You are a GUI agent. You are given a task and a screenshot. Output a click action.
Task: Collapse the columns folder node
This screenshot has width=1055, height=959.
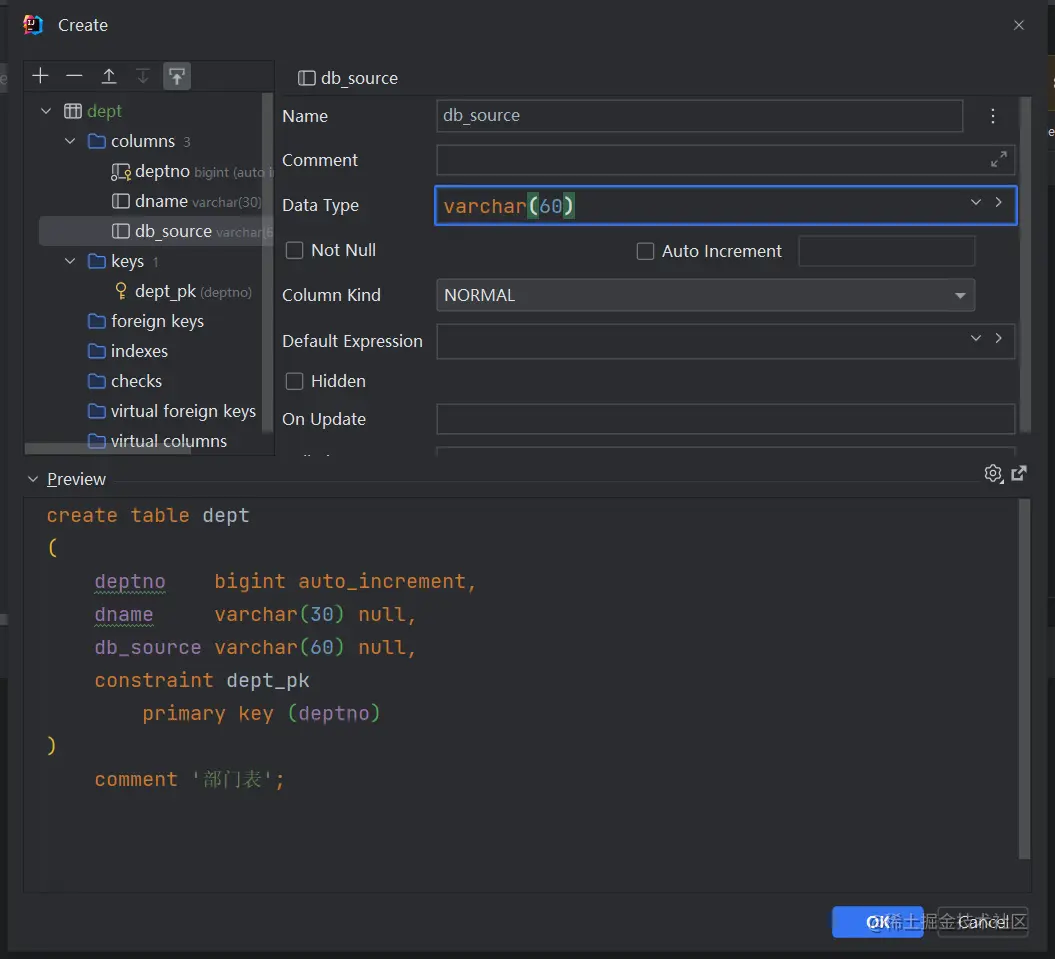[x=70, y=141]
